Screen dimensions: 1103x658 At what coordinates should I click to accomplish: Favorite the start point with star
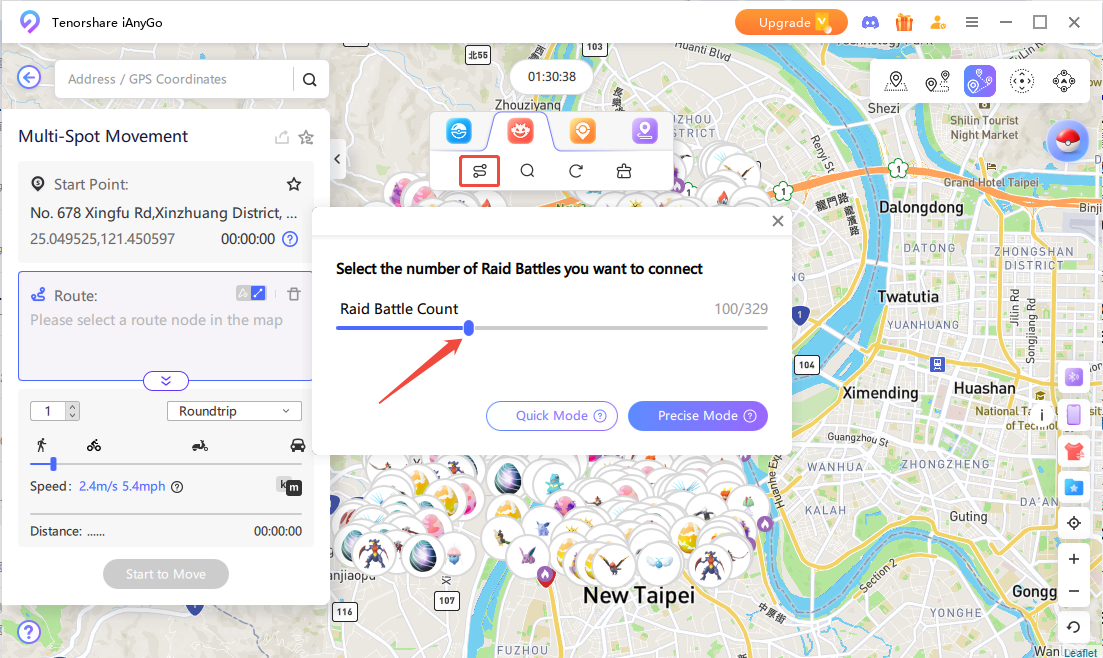click(x=294, y=184)
